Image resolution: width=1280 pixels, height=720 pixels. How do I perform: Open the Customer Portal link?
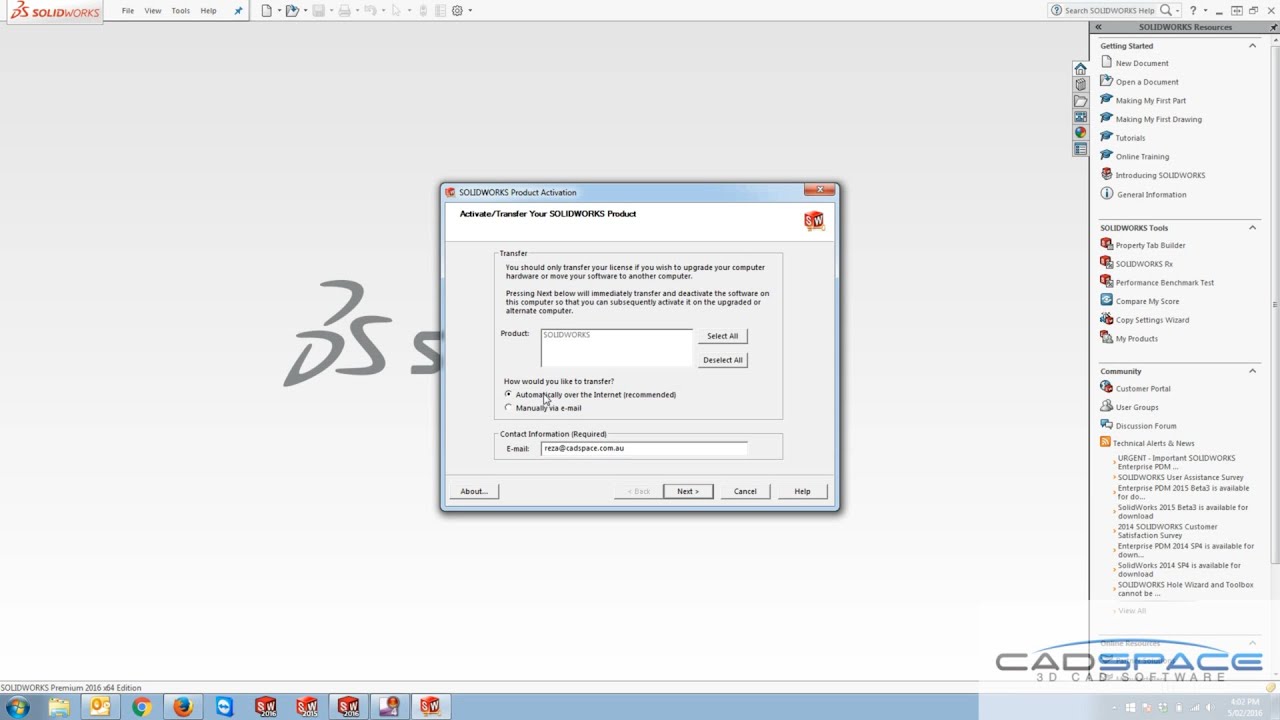click(1143, 389)
